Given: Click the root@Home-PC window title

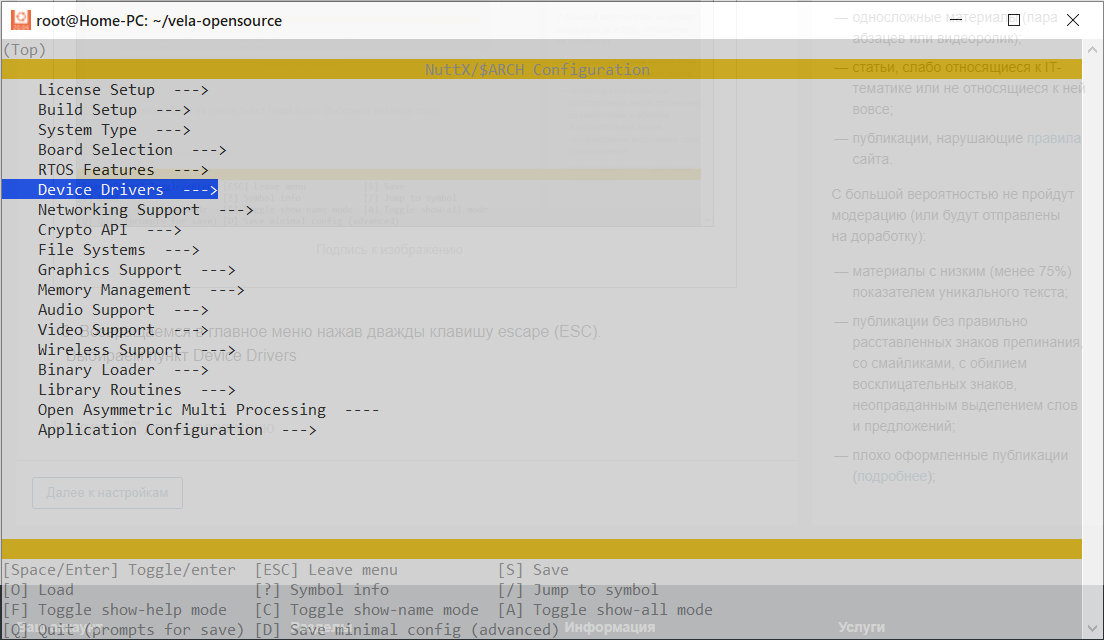Looking at the screenshot, I should (x=159, y=20).
